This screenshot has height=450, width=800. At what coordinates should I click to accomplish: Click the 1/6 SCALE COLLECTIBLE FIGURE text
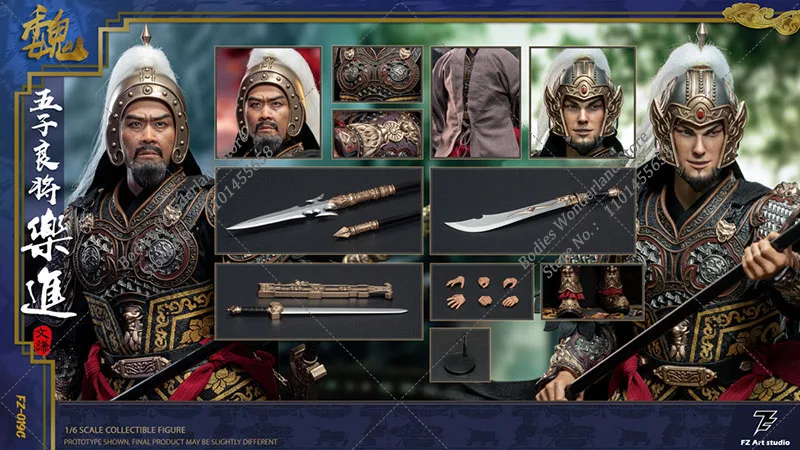click(x=125, y=430)
